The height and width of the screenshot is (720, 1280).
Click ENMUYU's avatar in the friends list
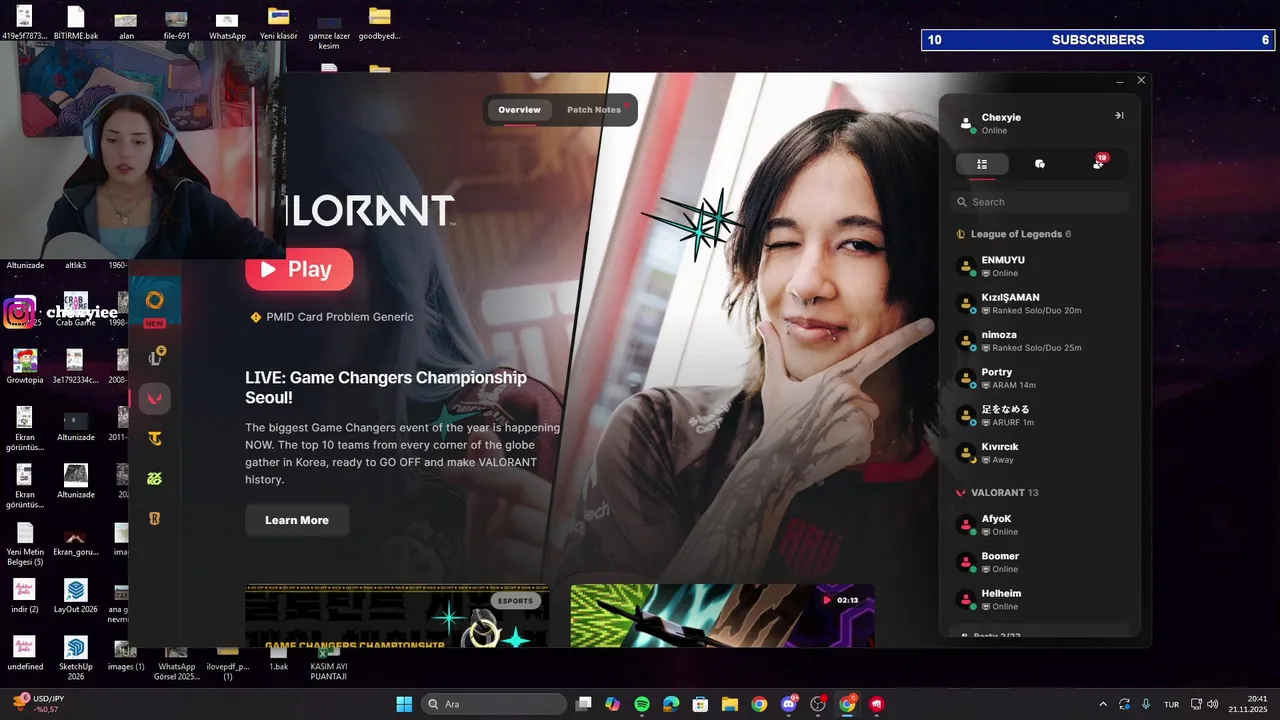[x=966, y=266]
